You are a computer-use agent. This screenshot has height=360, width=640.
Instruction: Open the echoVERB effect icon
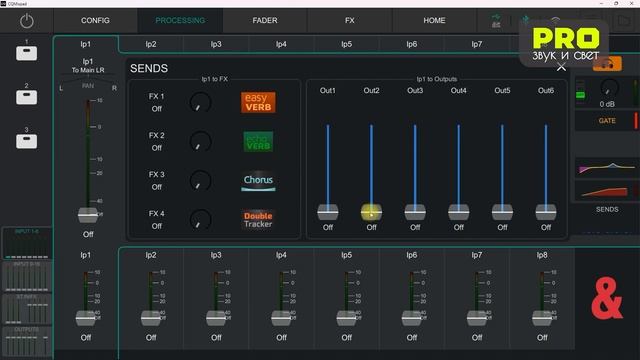click(x=258, y=142)
